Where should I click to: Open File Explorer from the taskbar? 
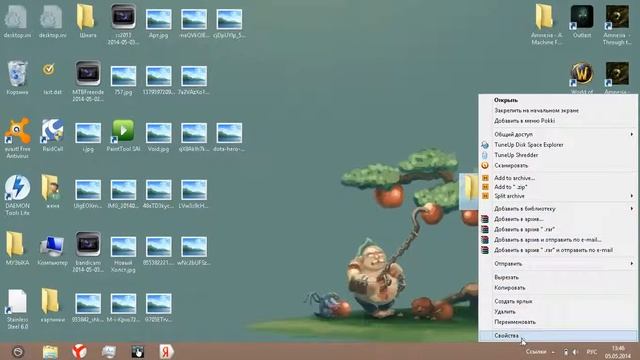click(50, 351)
